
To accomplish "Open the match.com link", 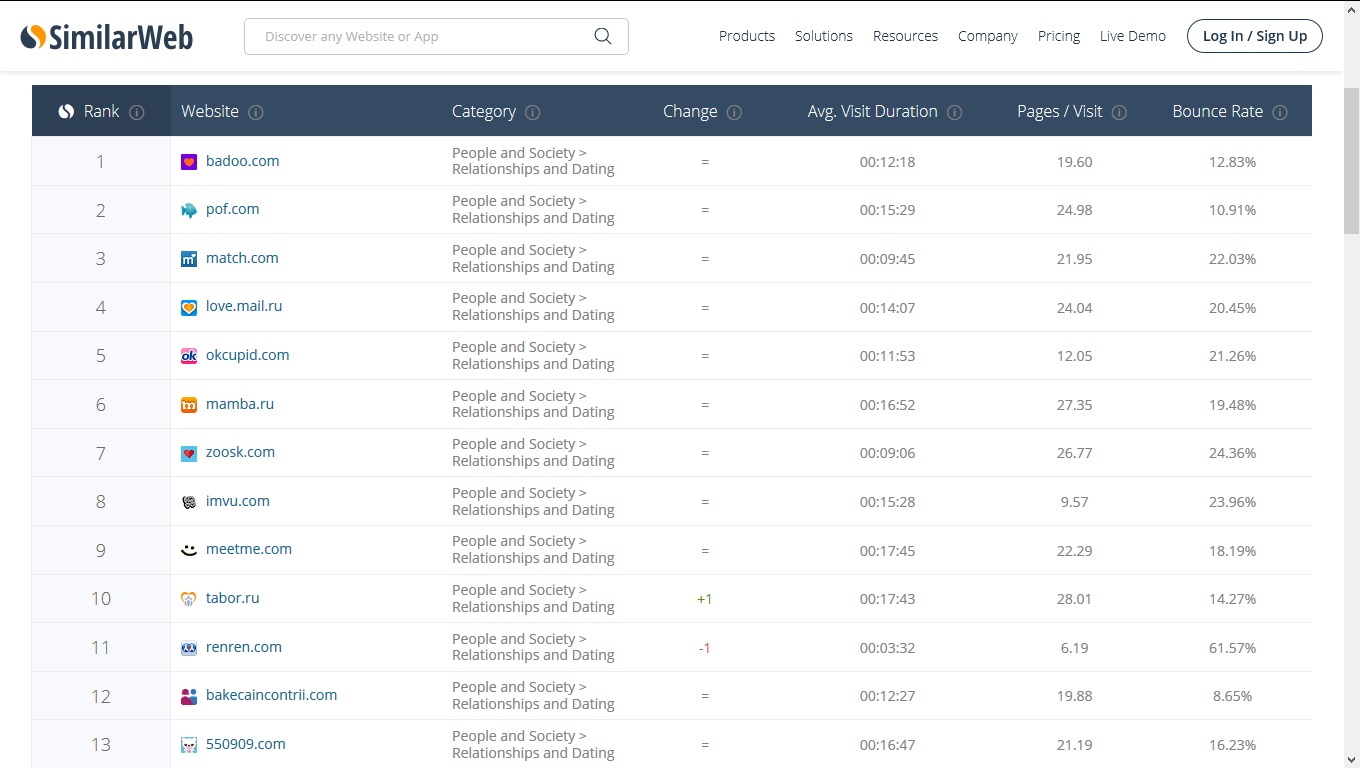I will 242,258.
